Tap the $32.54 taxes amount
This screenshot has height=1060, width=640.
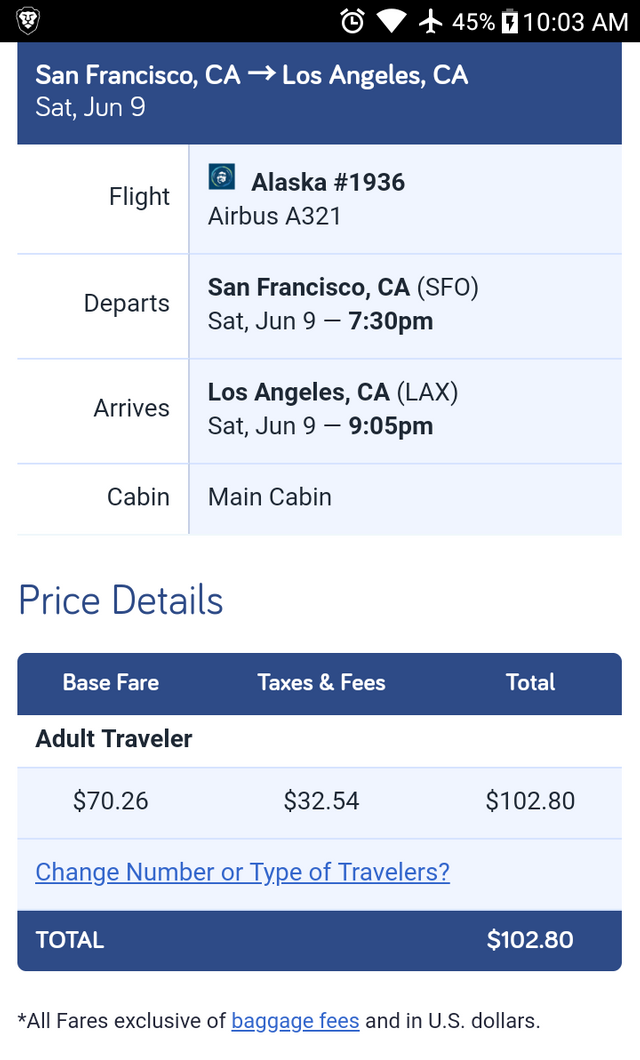[321, 801]
